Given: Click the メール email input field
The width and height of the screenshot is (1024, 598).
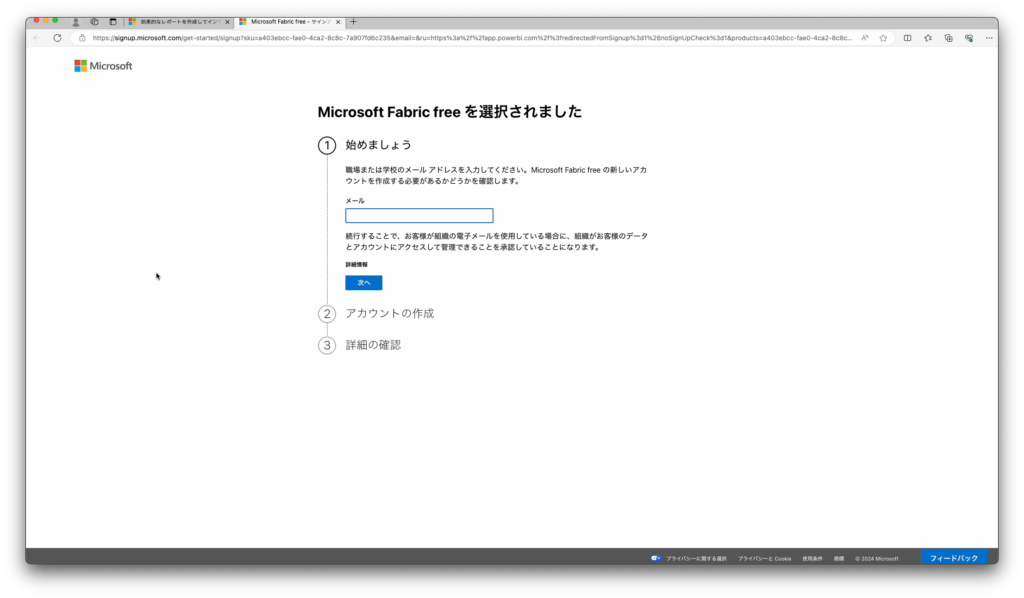Looking at the screenshot, I should point(419,215).
